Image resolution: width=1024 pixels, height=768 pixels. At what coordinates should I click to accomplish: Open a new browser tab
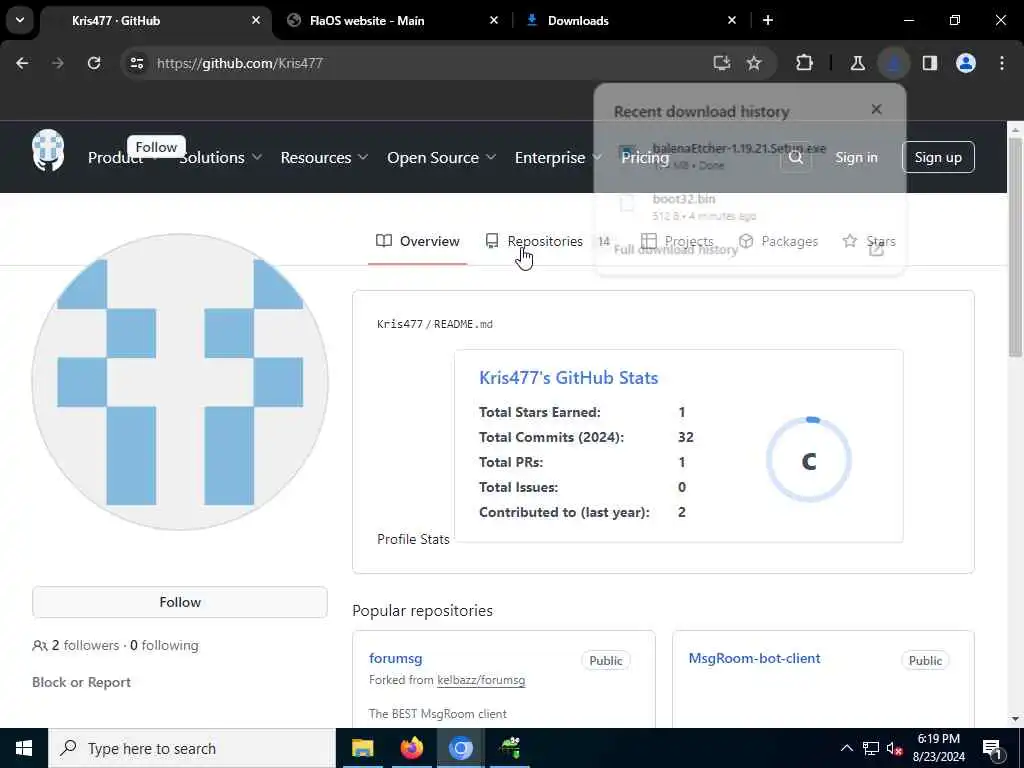[x=768, y=20]
